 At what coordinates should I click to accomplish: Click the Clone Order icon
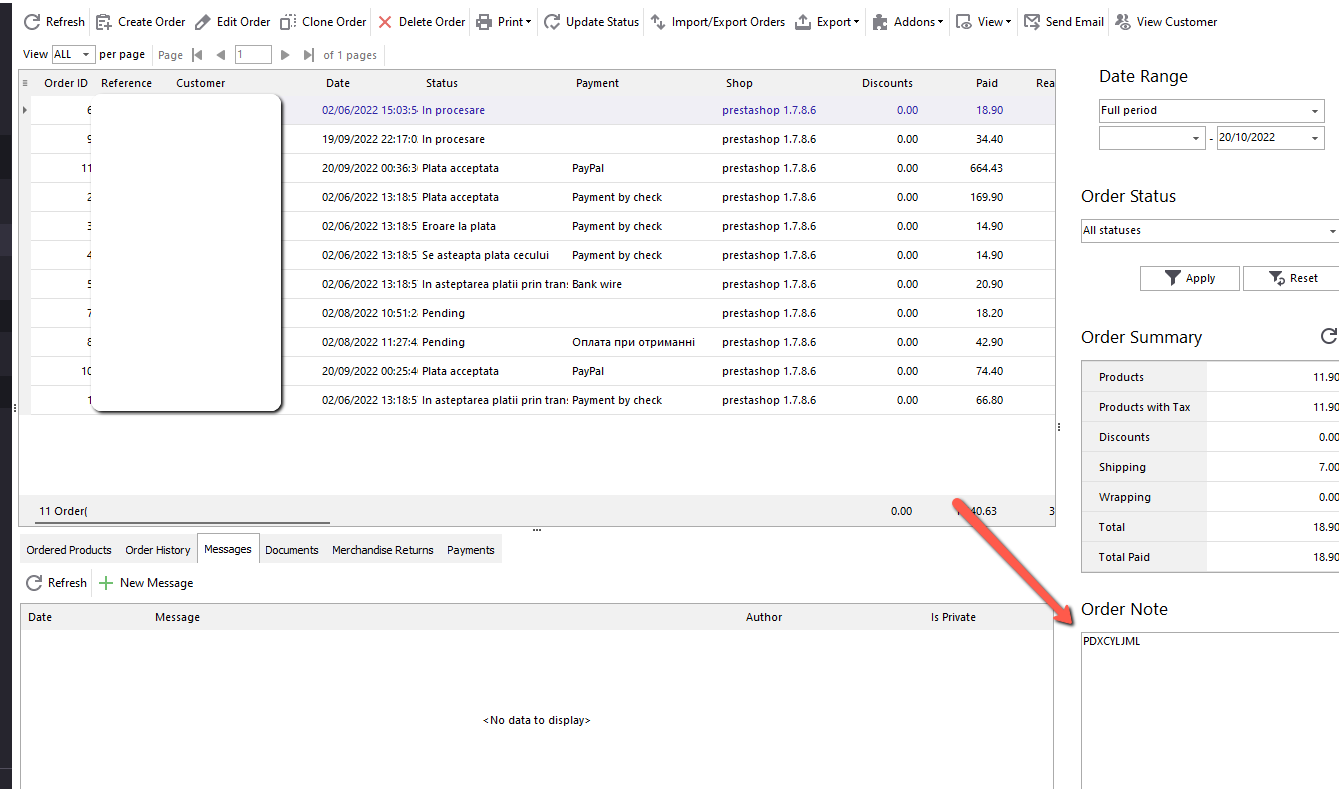click(288, 22)
